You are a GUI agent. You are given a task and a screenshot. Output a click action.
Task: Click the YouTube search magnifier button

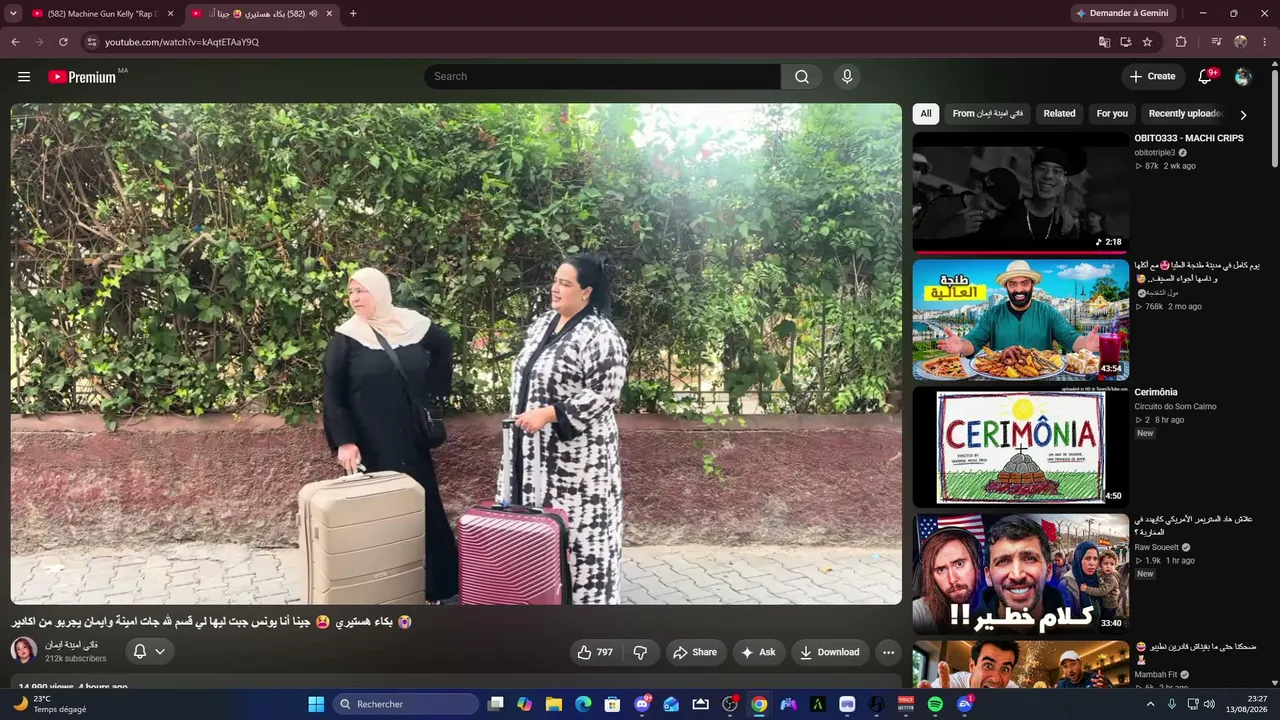(802, 77)
